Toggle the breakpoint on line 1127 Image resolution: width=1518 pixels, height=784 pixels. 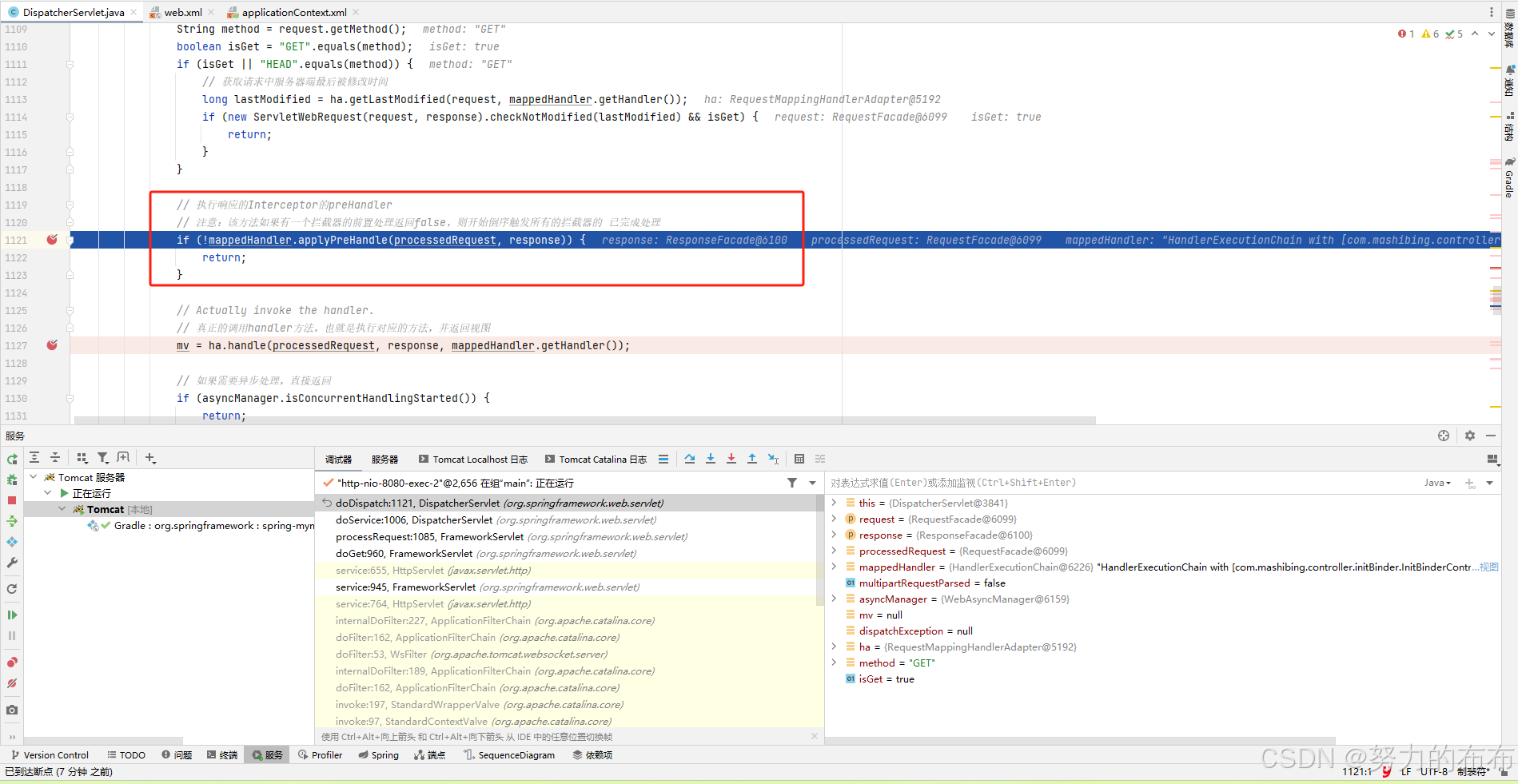(x=52, y=345)
